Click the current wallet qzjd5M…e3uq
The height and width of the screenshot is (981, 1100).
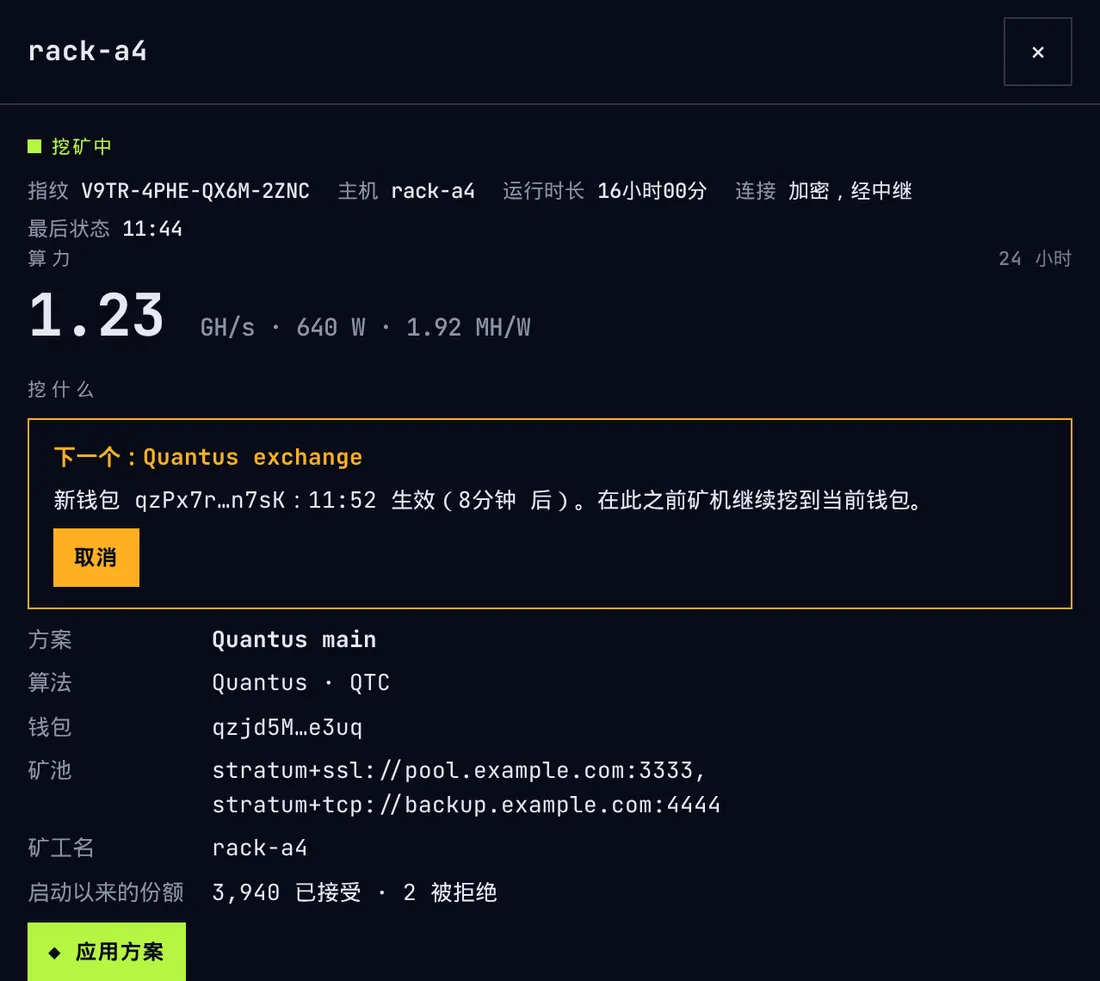click(287, 727)
